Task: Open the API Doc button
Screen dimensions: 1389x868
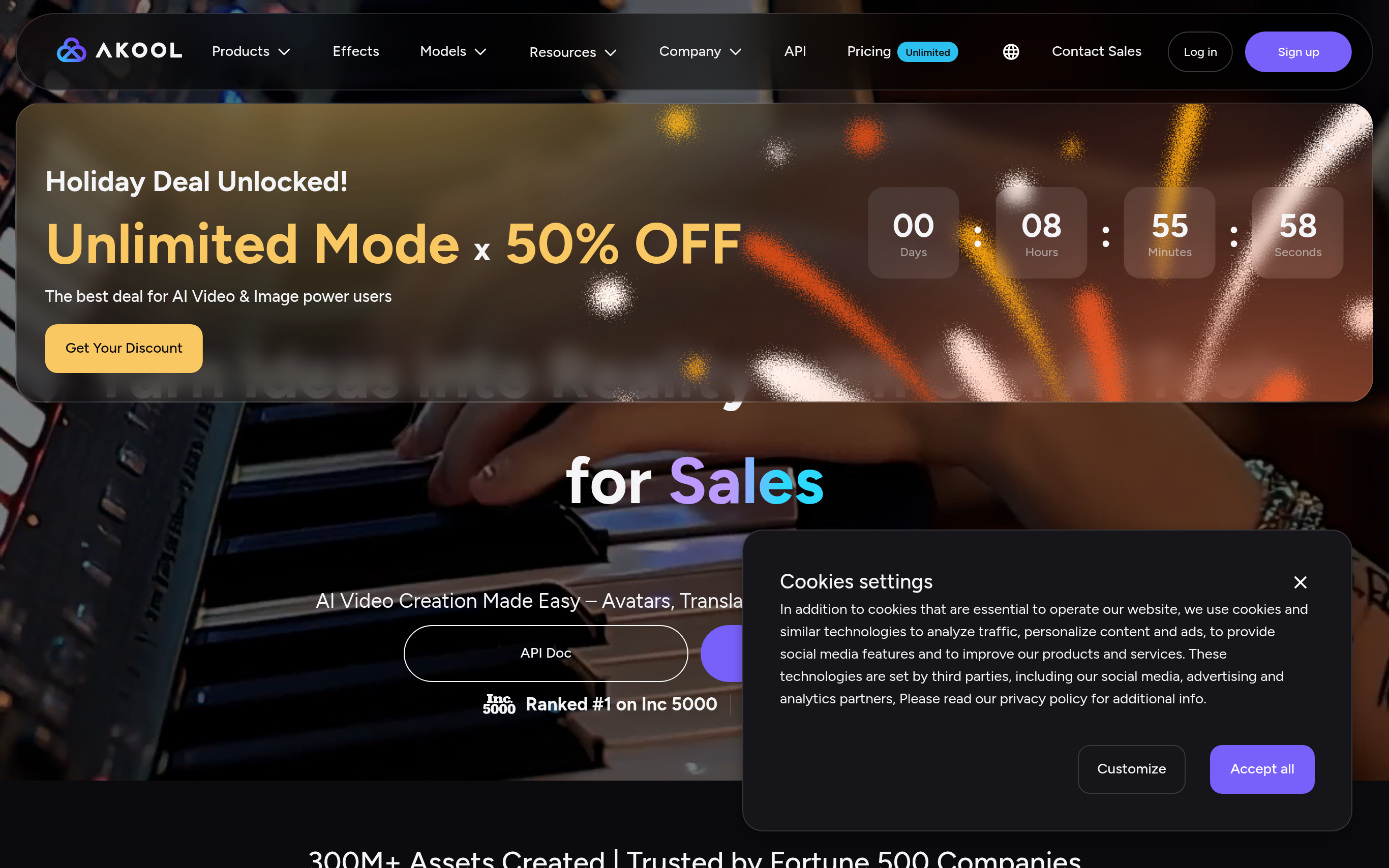Action: tap(546, 654)
